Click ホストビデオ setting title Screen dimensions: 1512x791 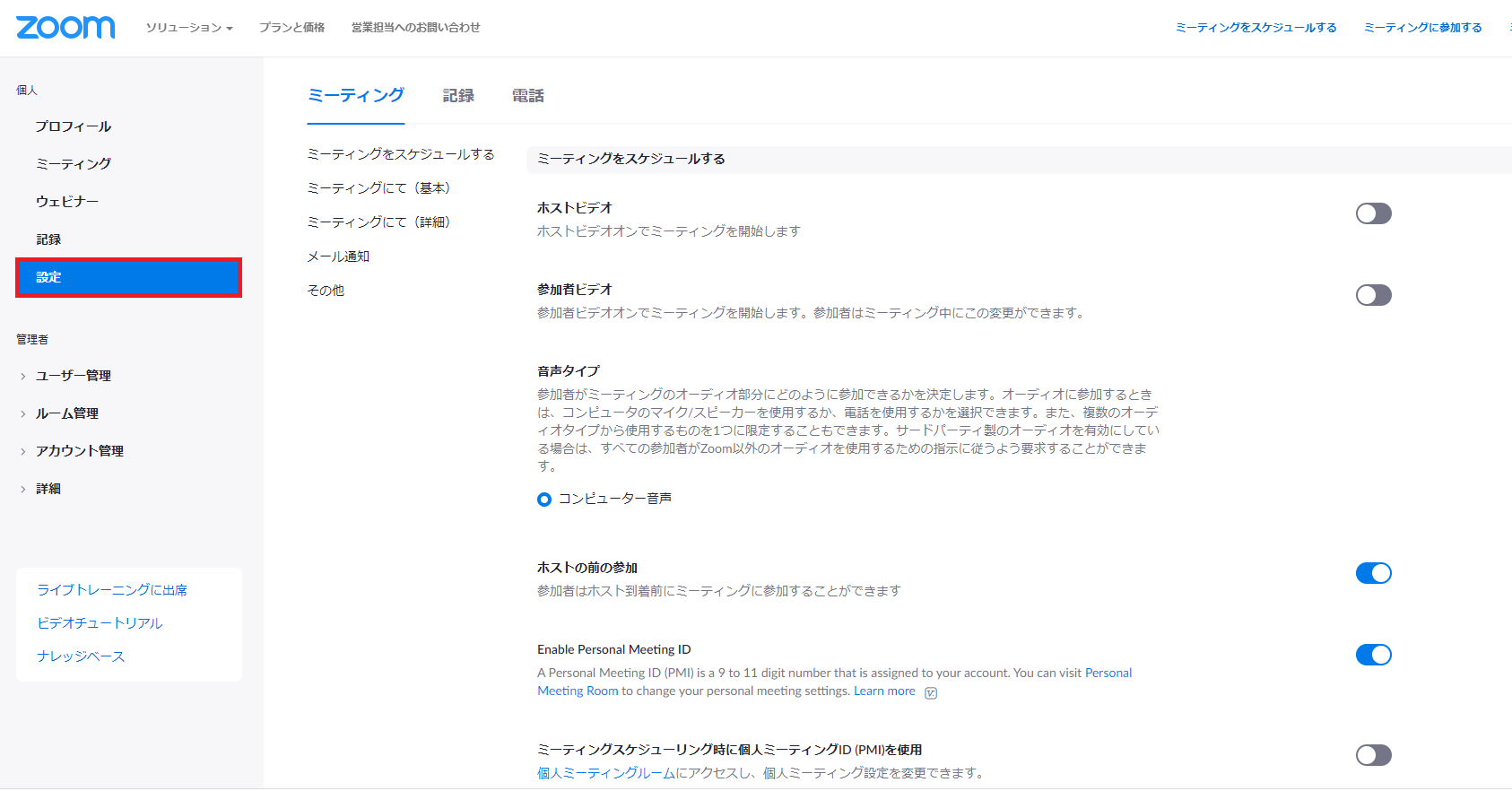pos(575,208)
